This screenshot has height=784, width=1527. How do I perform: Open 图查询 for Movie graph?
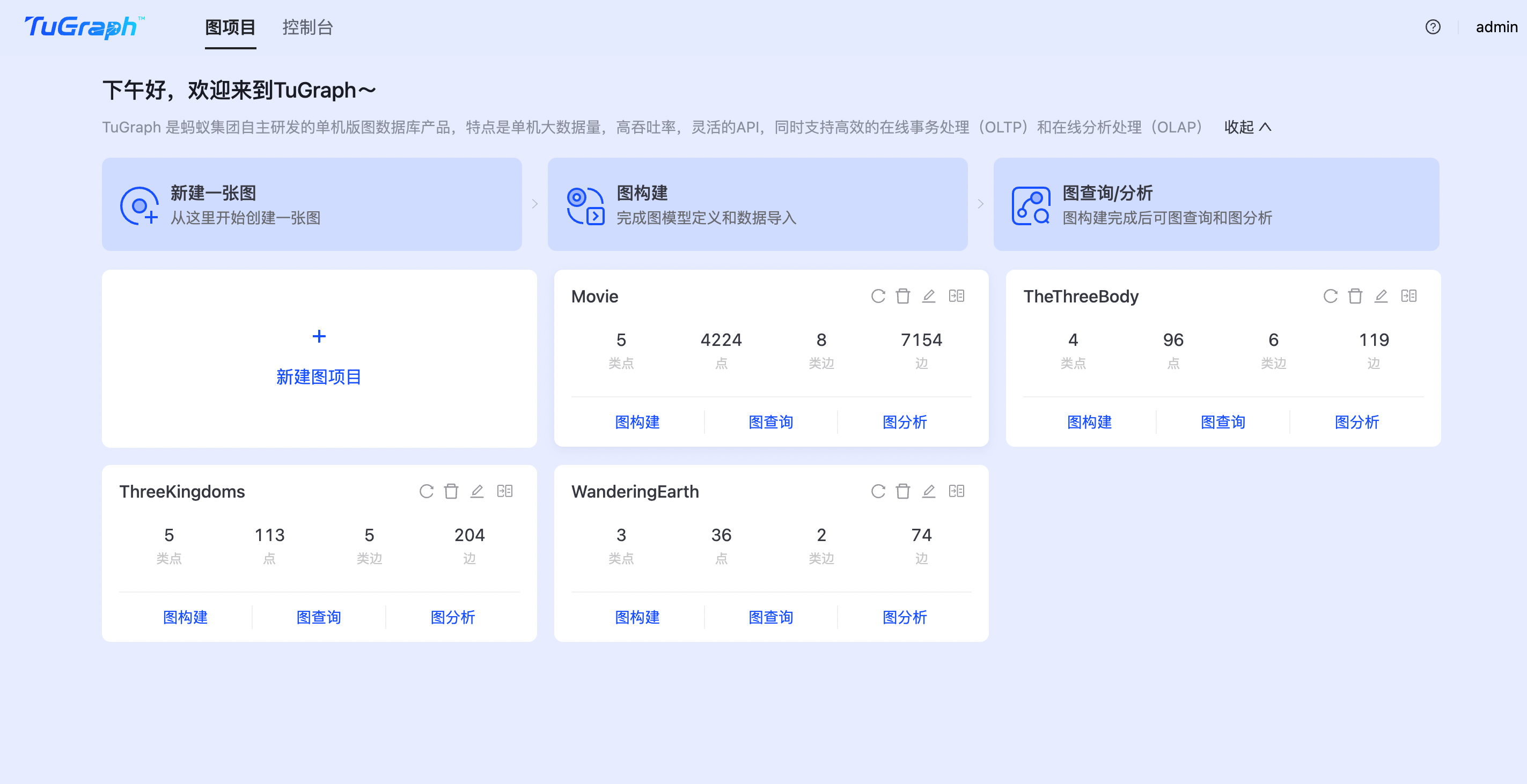pos(771,422)
